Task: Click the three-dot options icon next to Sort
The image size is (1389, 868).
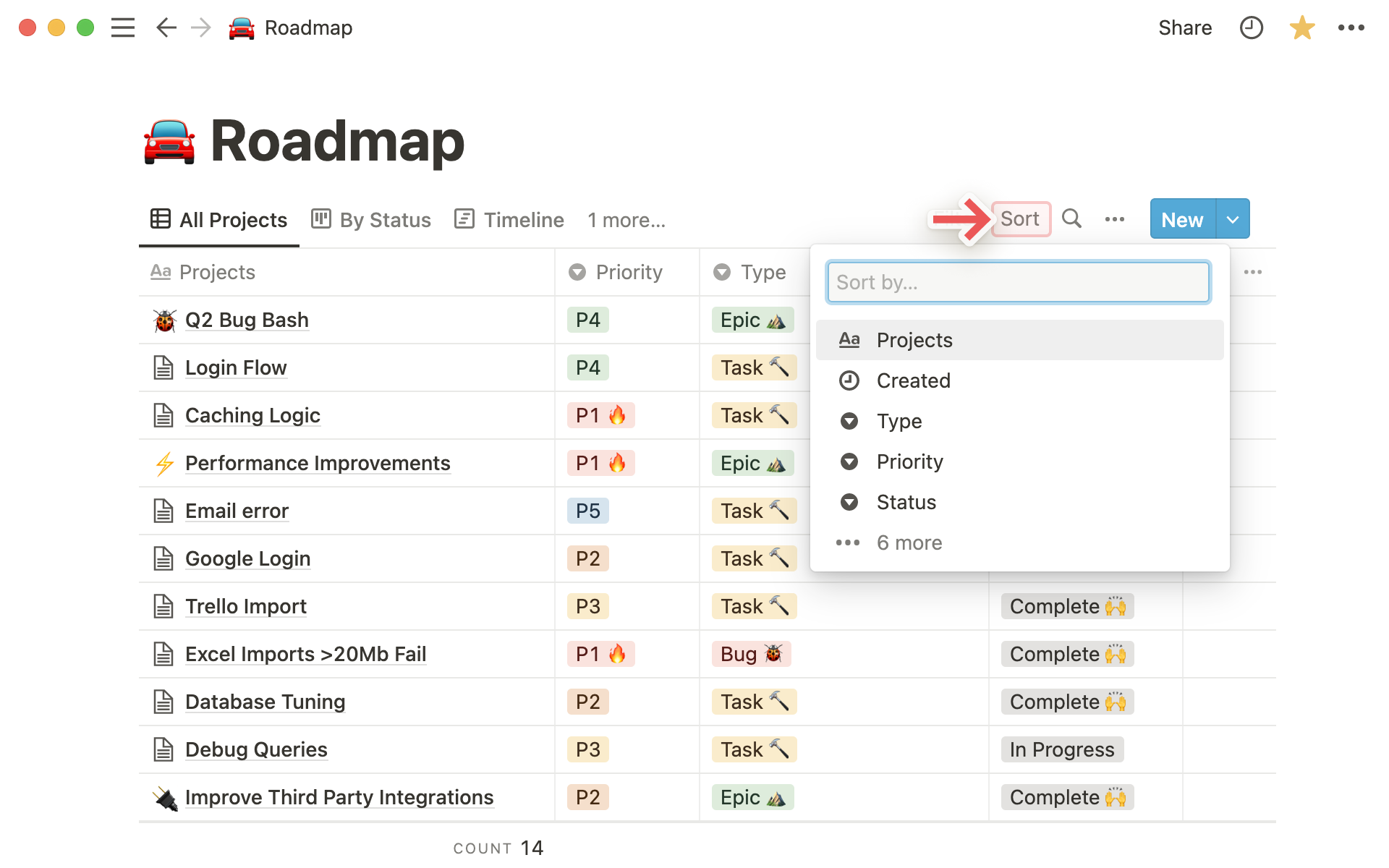Action: tap(1115, 219)
